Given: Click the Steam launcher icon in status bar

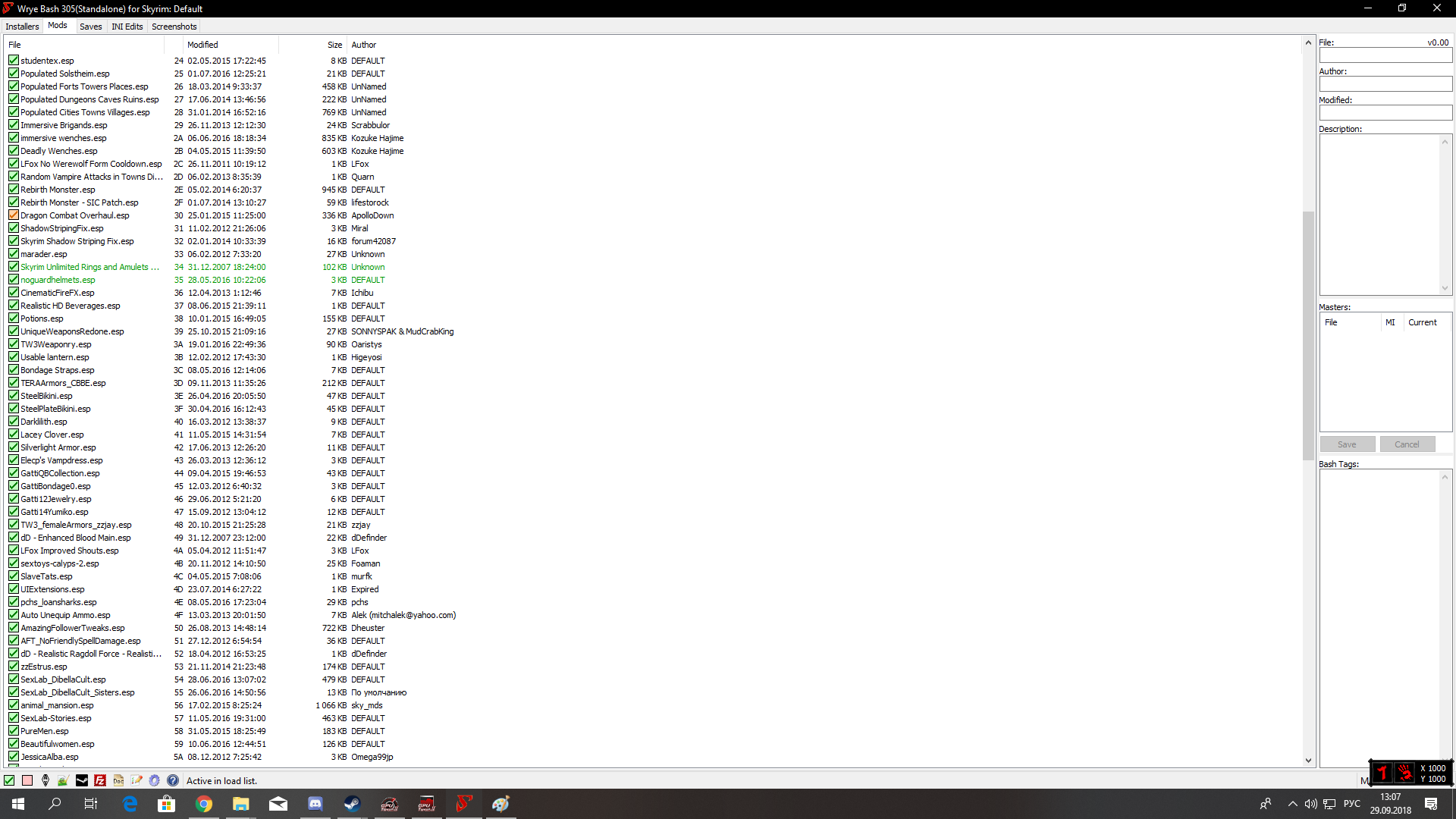Looking at the screenshot, I should (x=82, y=780).
